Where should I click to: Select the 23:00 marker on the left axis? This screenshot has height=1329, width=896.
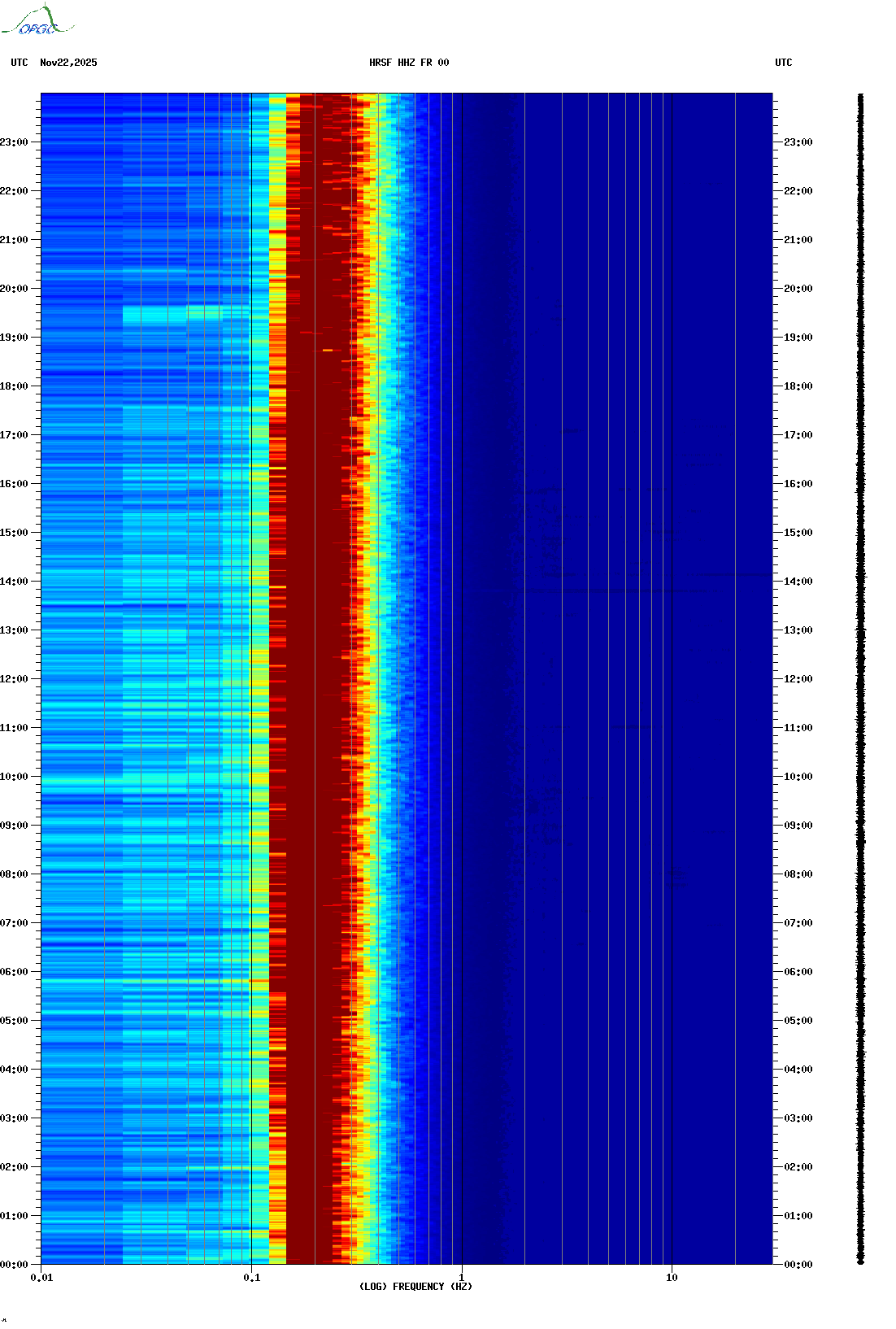(15, 142)
